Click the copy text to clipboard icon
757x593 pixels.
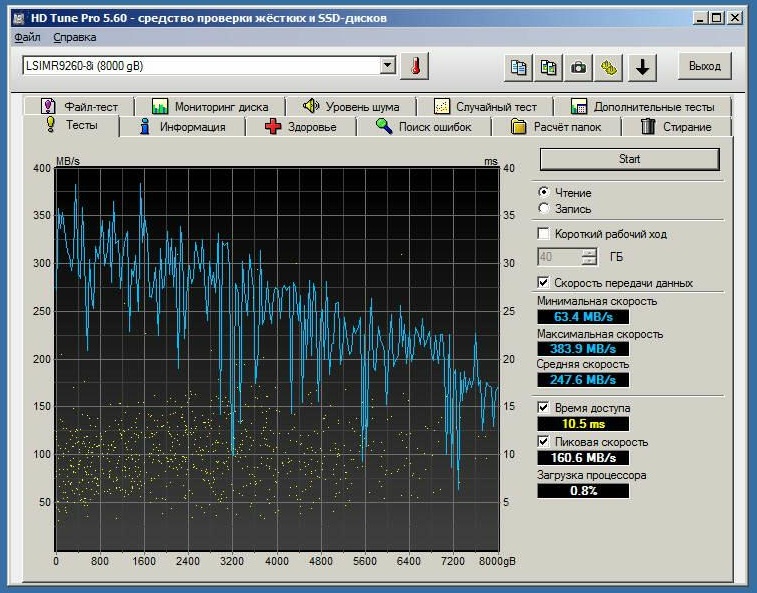click(518, 67)
